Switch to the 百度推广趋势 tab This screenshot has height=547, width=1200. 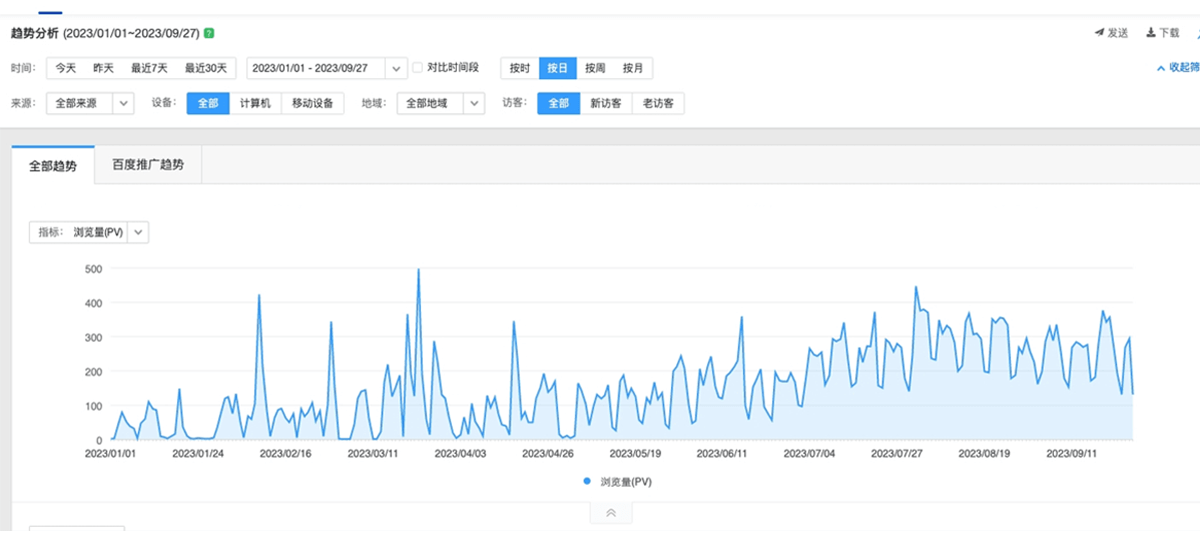[148, 165]
